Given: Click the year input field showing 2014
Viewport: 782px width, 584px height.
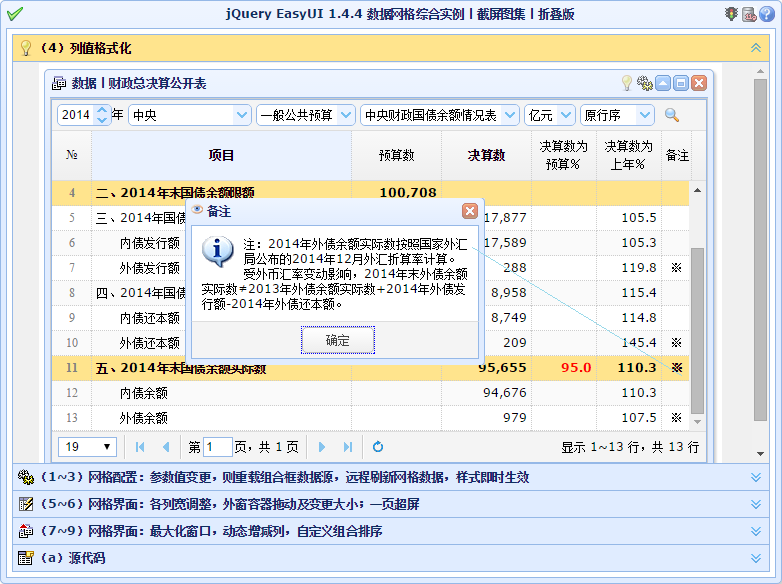Looking at the screenshot, I should pos(77,115).
